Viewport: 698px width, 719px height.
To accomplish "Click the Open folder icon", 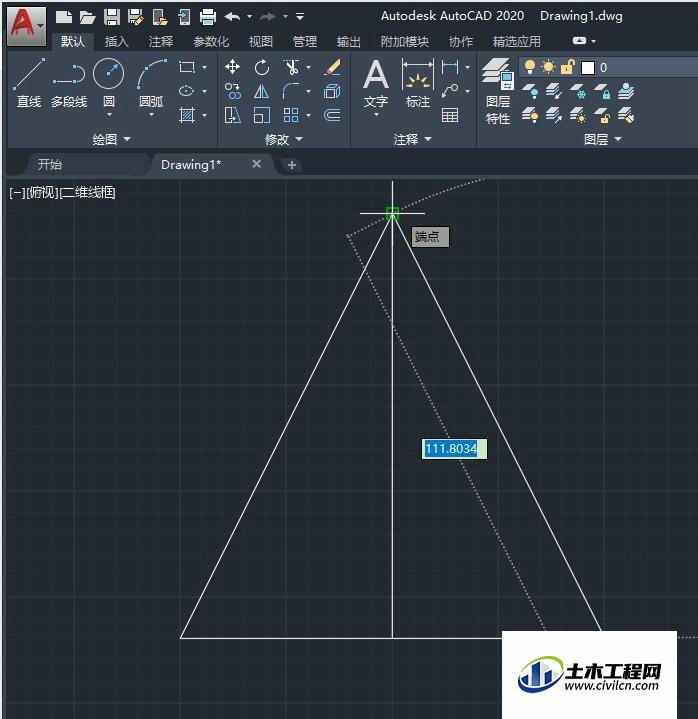I will coord(87,17).
